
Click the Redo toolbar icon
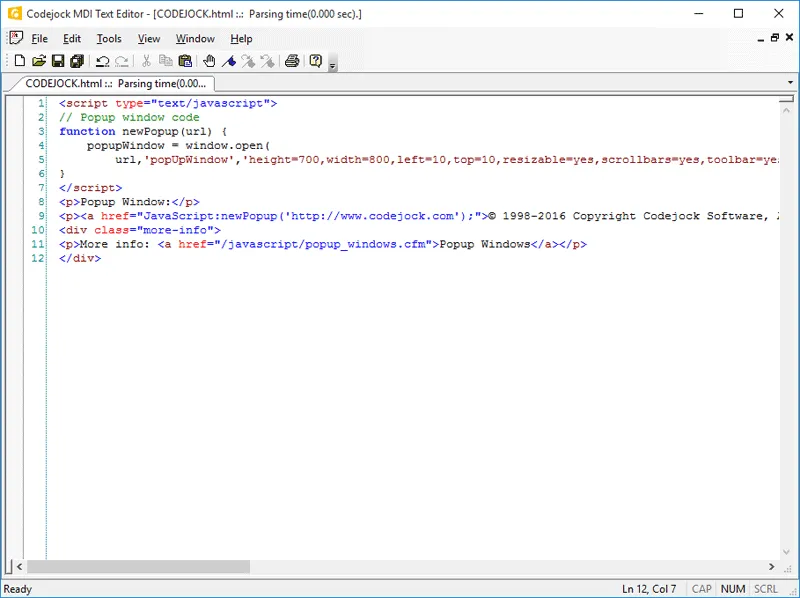[121, 61]
